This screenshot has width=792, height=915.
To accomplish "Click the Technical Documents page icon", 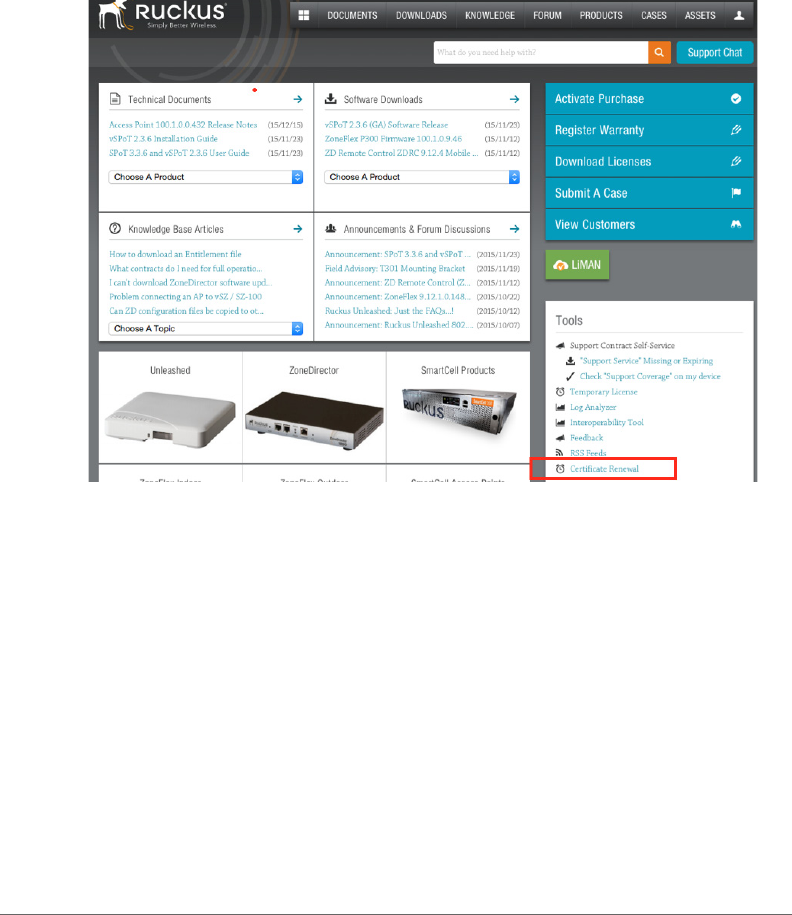I will [115, 99].
